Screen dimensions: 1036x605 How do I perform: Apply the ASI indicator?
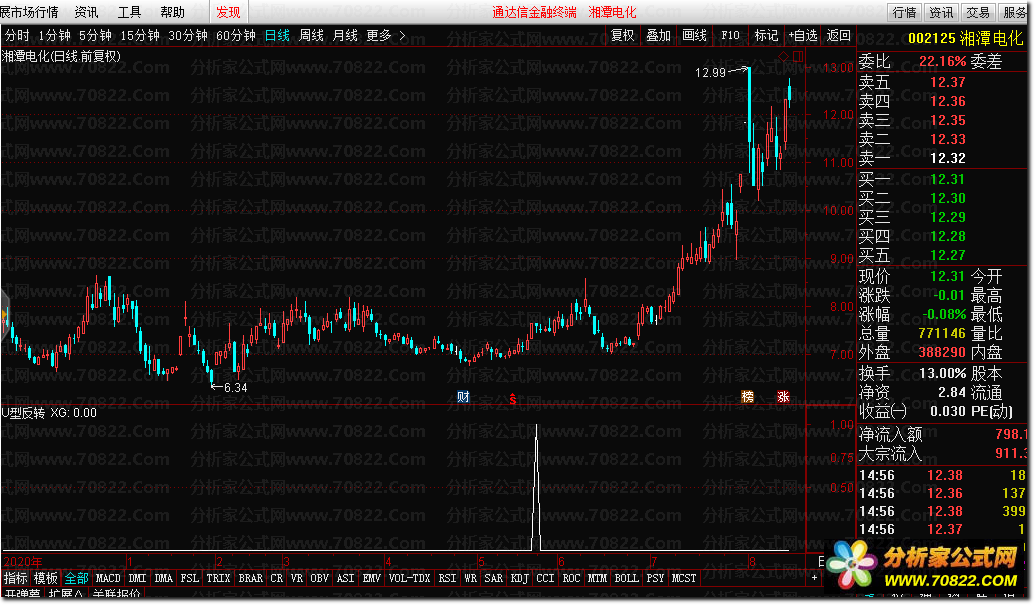[x=346, y=579]
